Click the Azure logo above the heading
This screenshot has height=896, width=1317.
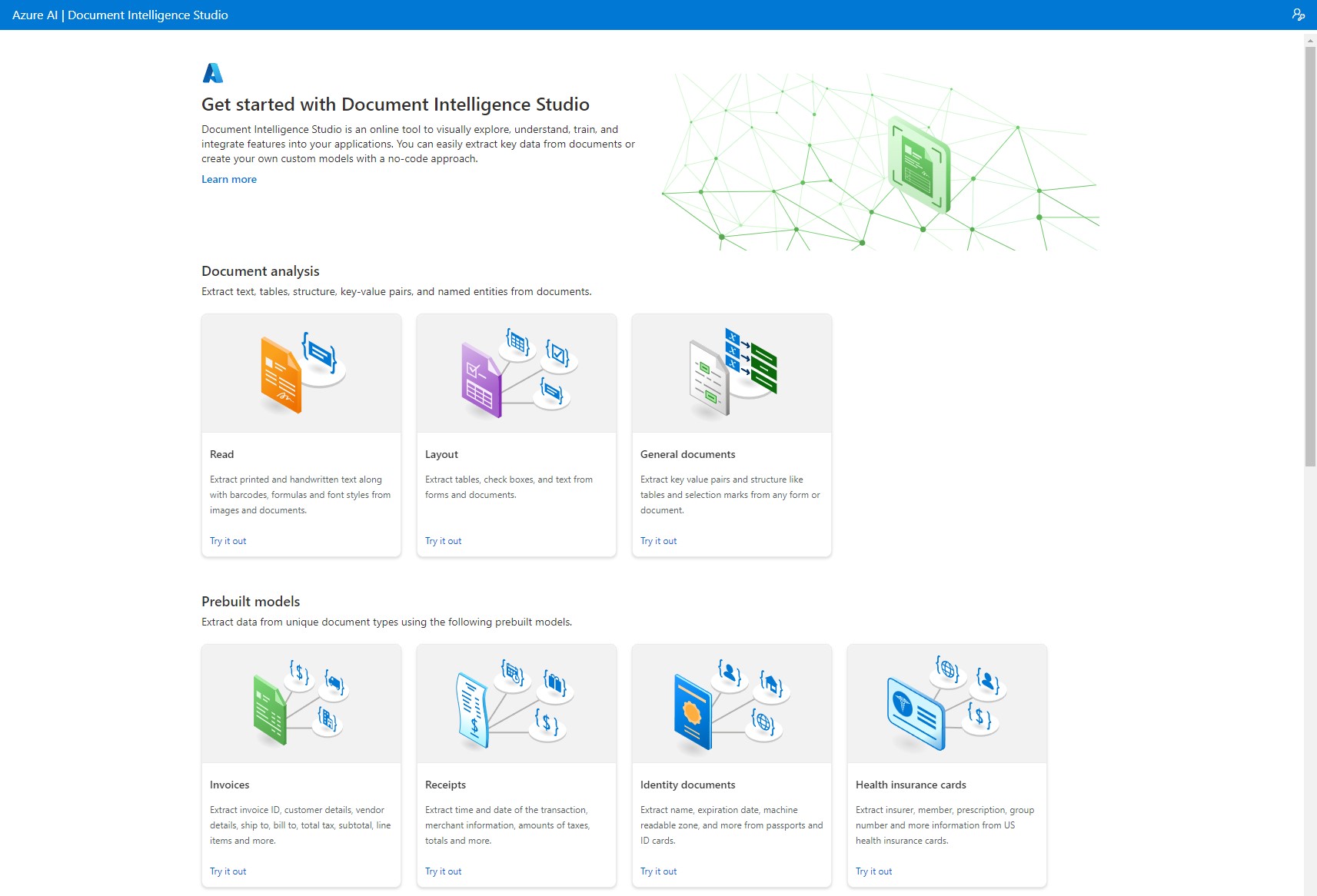212,73
